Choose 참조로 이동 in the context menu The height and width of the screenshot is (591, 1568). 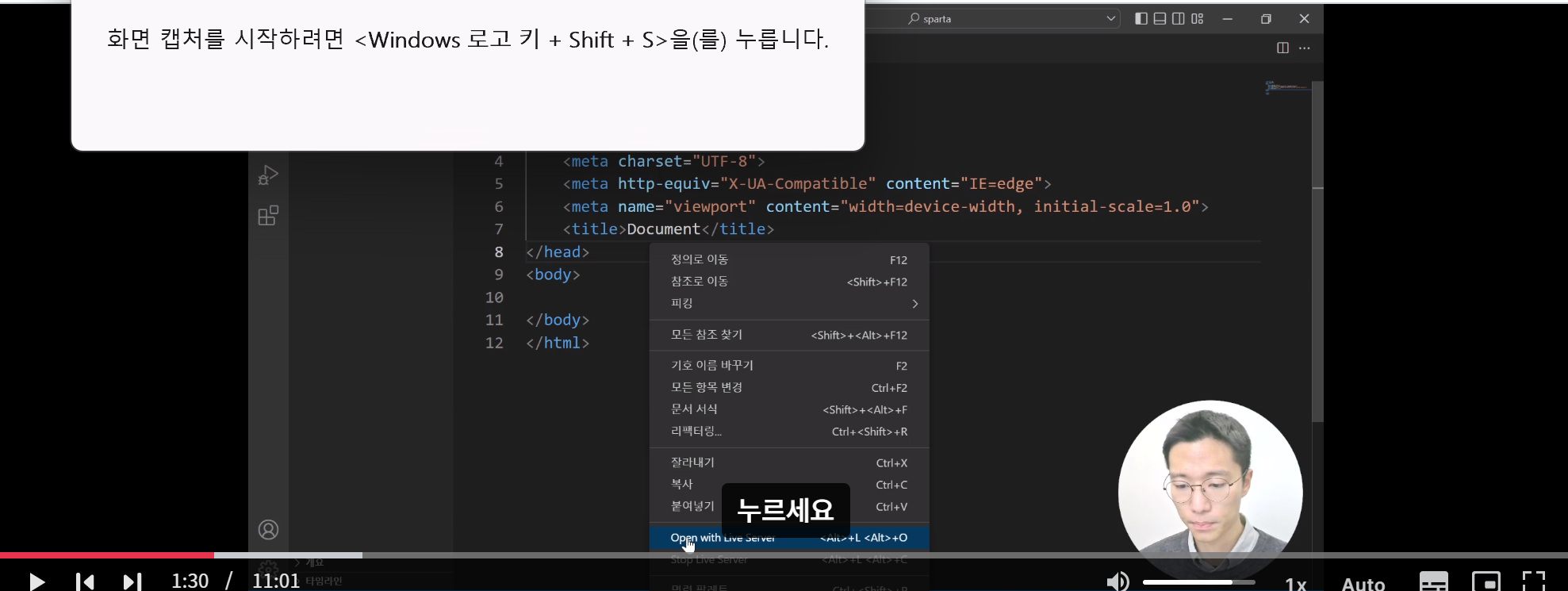click(x=789, y=282)
